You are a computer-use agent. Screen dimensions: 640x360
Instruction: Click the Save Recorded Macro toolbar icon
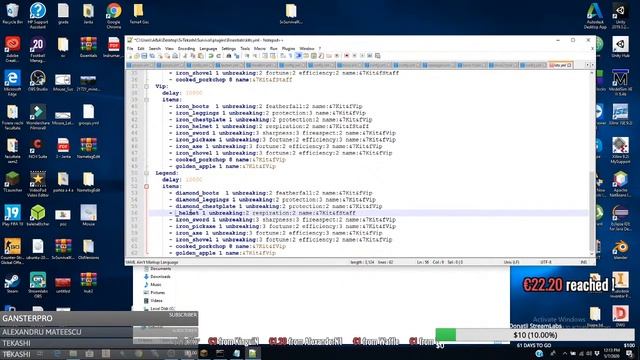tap(377, 56)
